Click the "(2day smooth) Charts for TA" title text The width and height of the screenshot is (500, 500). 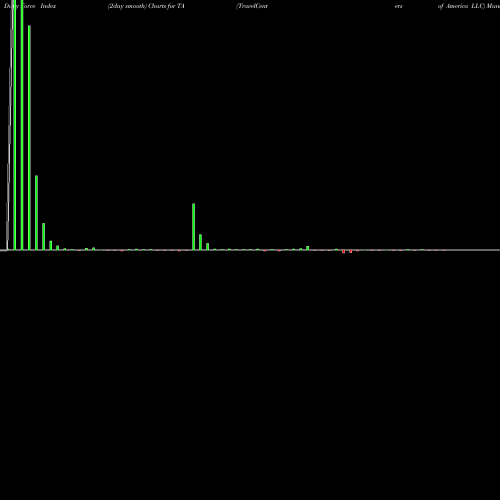[x=146, y=6]
